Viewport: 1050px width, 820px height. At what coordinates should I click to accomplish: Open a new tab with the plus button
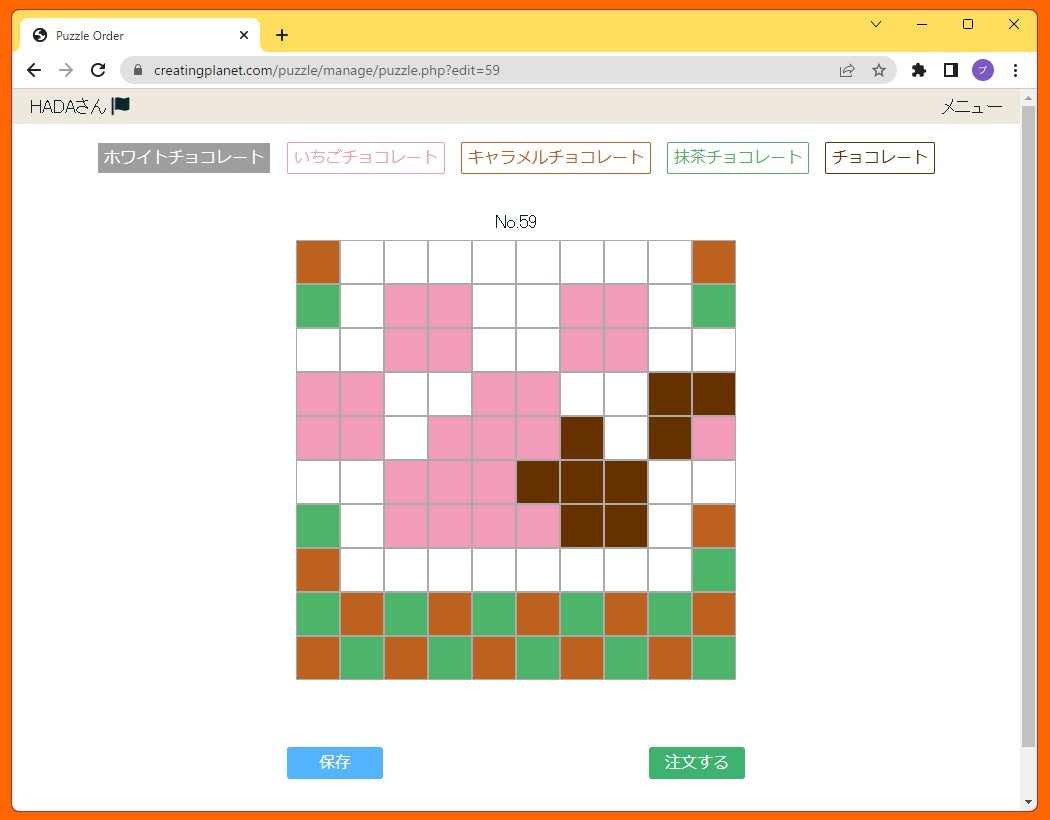coord(282,35)
